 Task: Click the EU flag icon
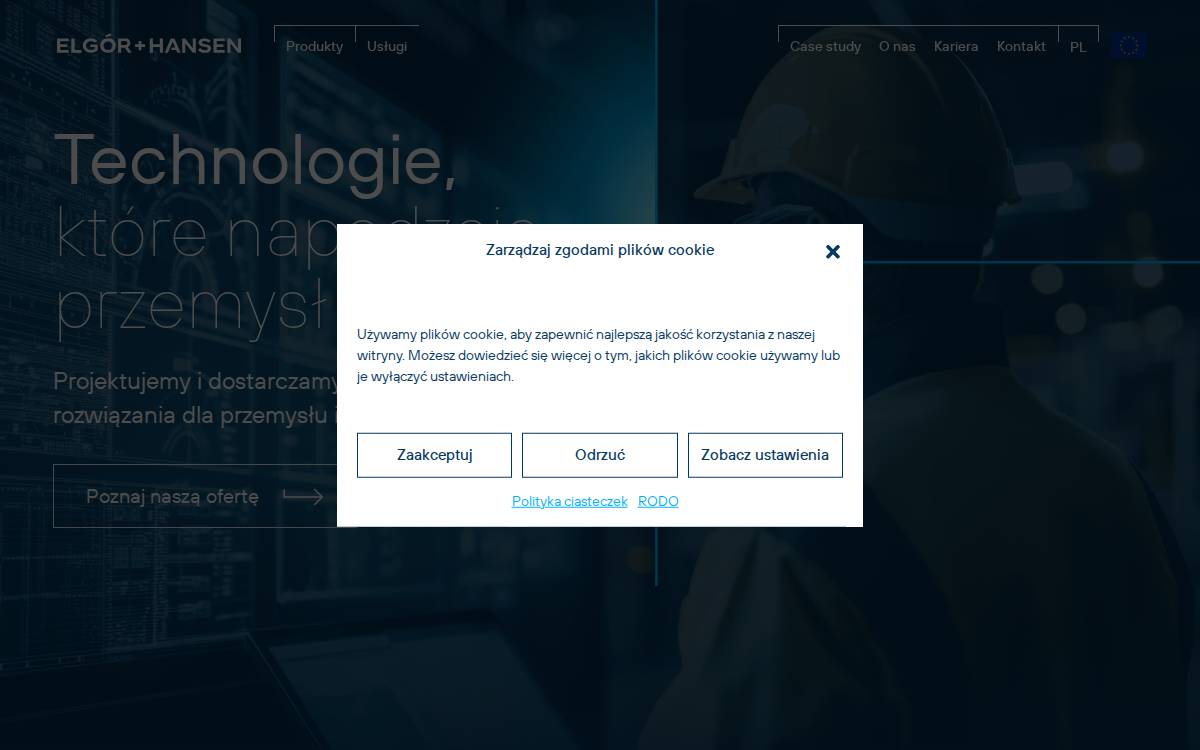pyautogui.click(x=1129, y=46)
